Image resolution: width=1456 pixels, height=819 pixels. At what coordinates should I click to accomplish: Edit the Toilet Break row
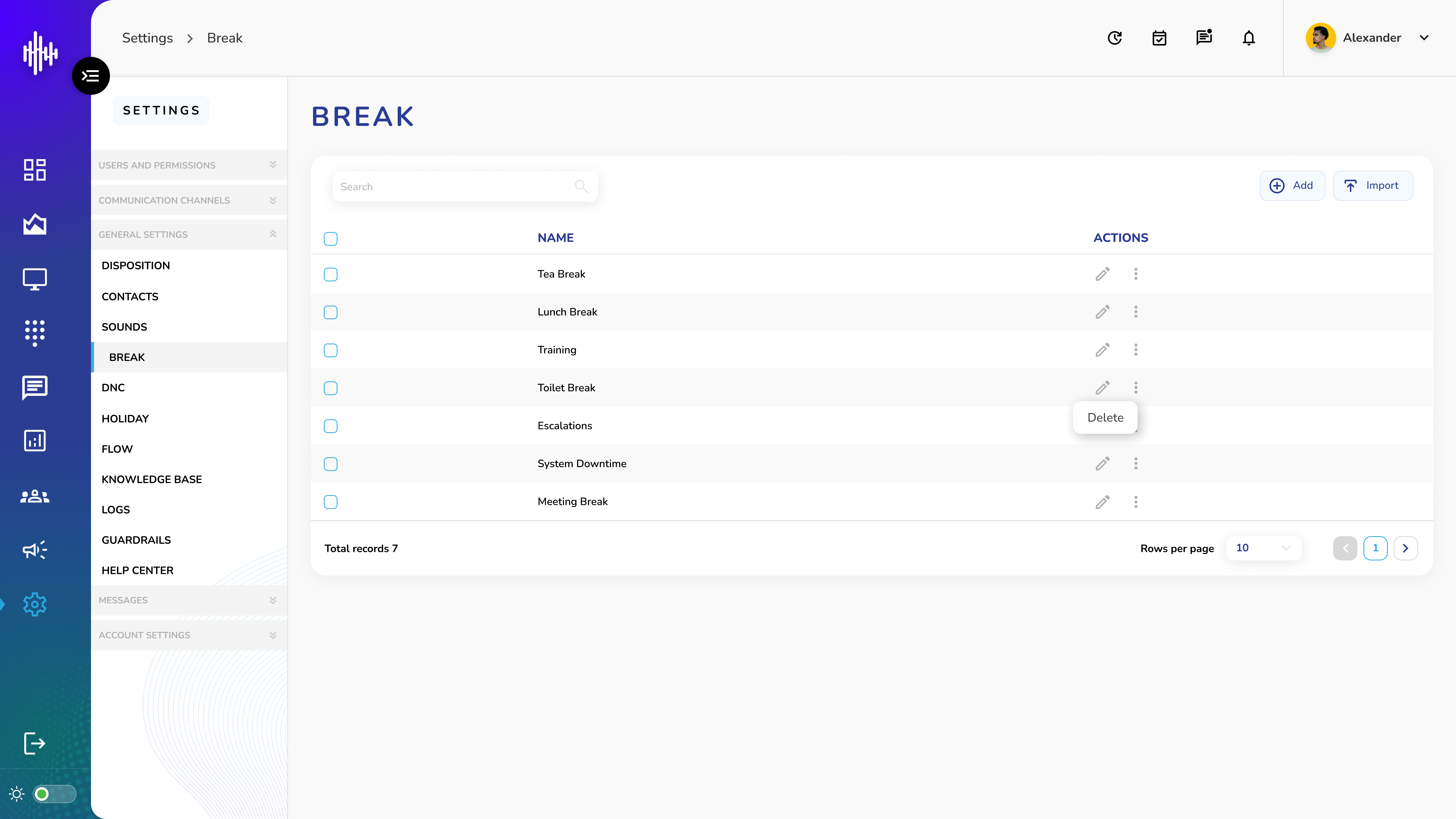[x=1102, y=388]
